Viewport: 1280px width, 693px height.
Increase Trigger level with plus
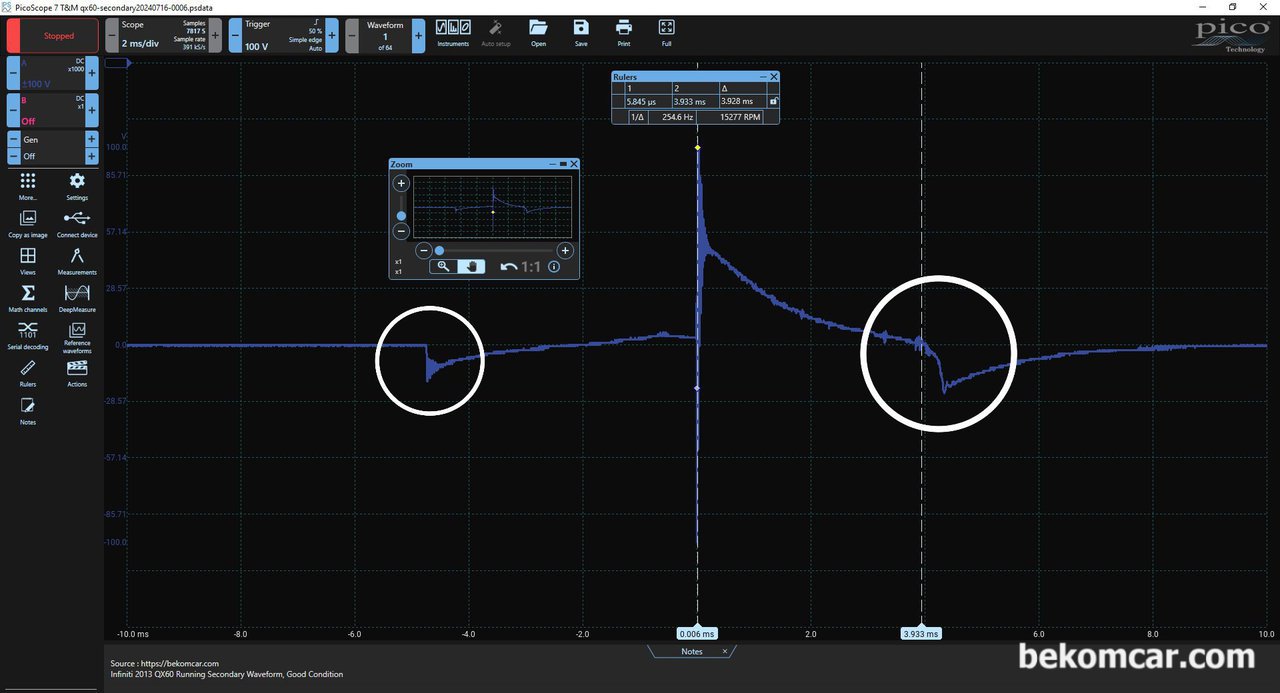coord(331,35)
